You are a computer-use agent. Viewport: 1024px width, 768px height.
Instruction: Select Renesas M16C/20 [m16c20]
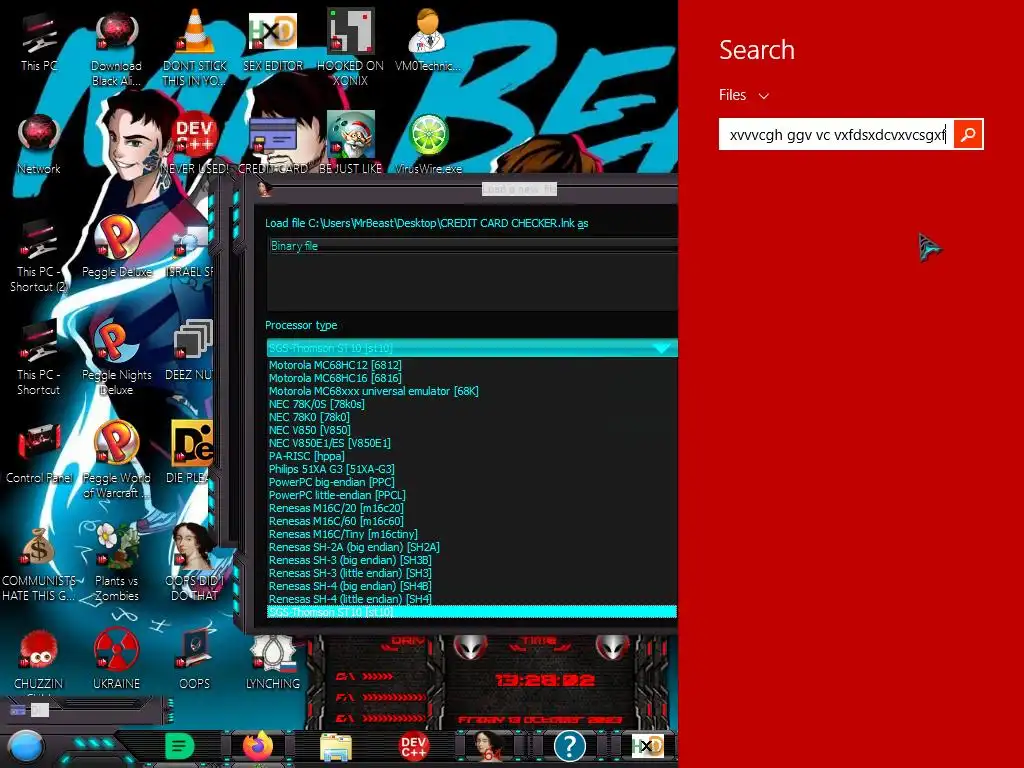click(x=472, y=508)
